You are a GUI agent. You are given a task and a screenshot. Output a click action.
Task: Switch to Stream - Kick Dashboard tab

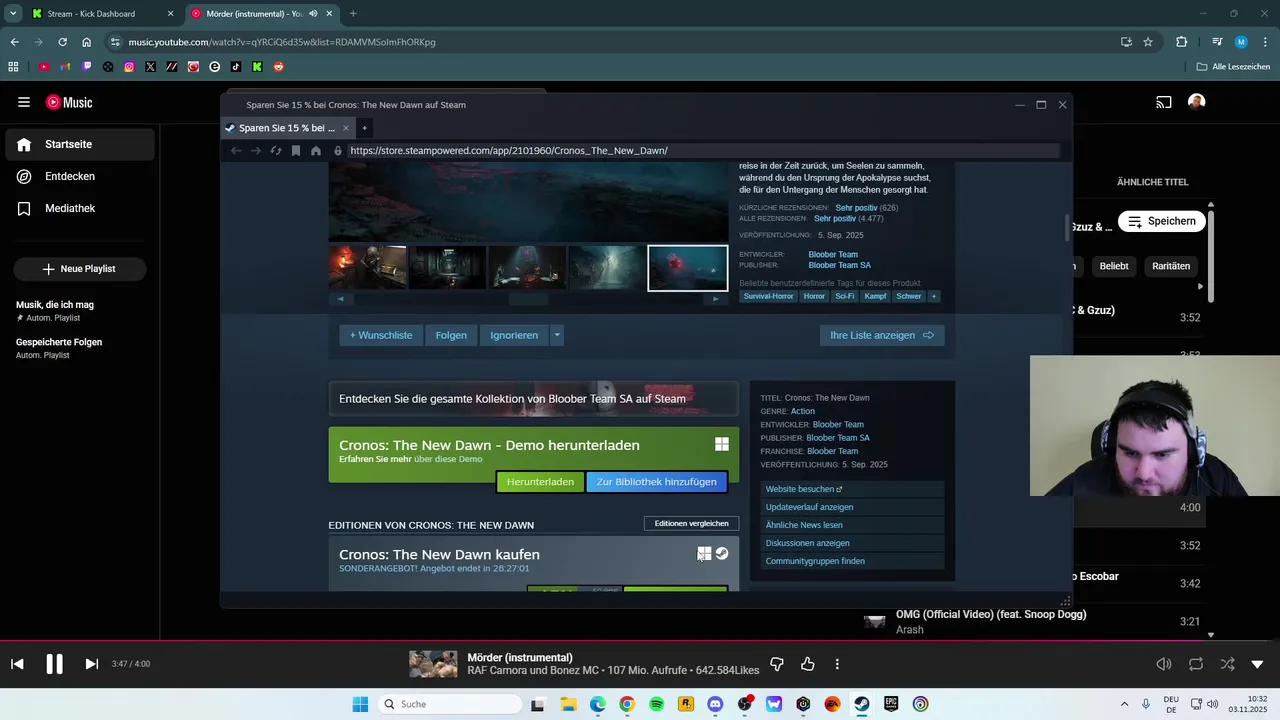(91, 14)
